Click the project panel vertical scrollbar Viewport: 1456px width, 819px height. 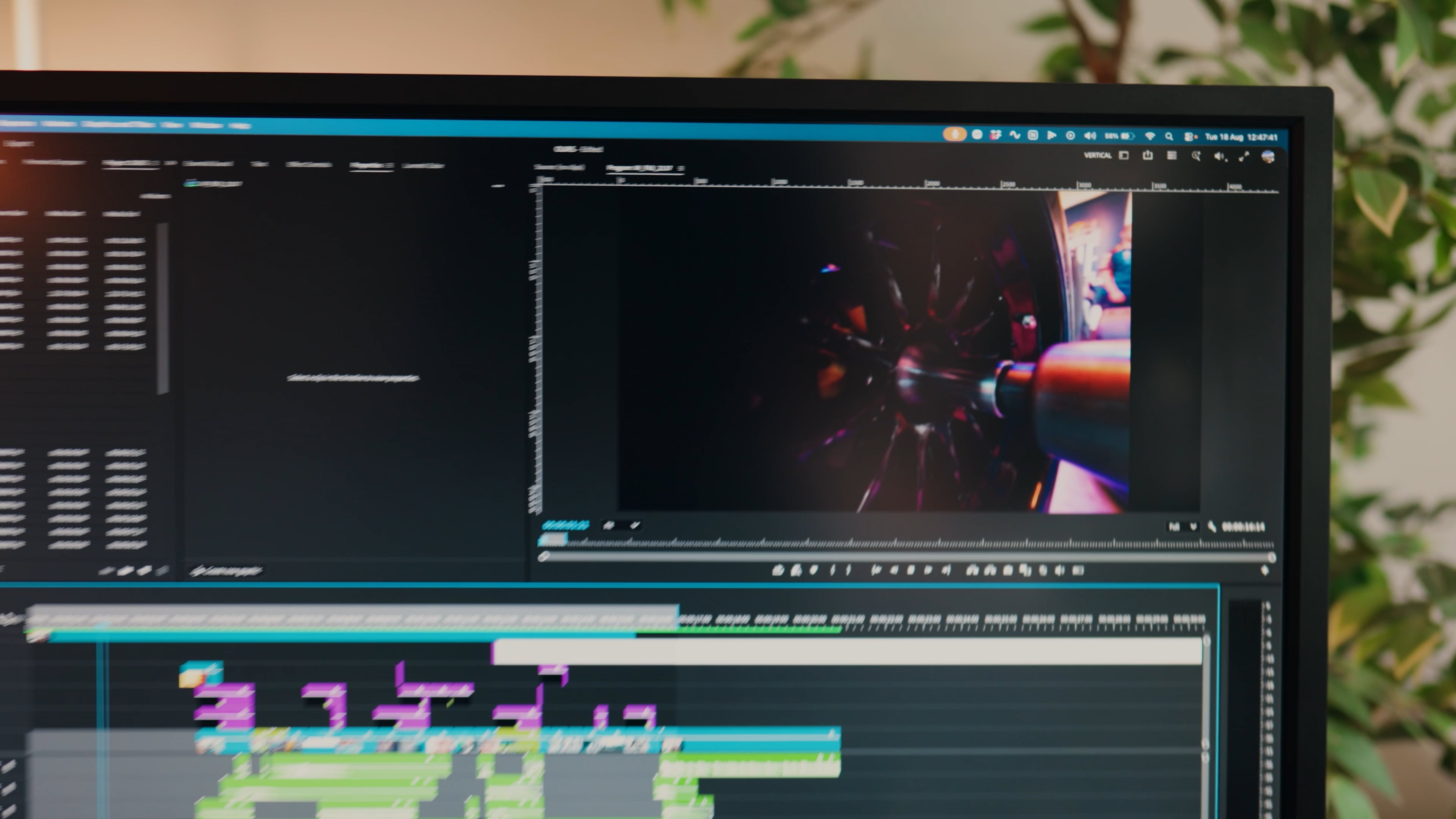163,308
